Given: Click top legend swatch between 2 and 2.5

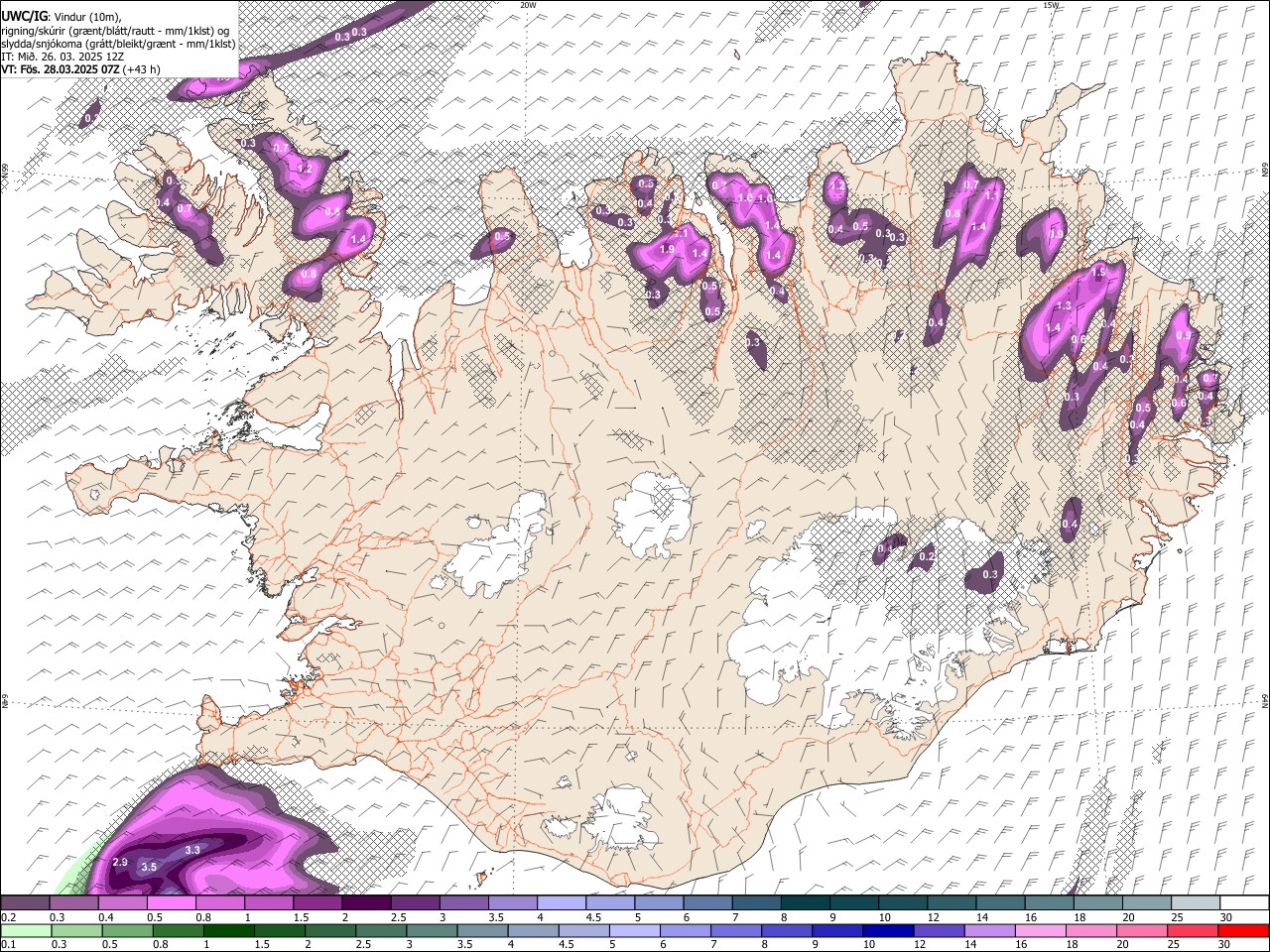Looking at the screenshot, I should tap(366, 903).
